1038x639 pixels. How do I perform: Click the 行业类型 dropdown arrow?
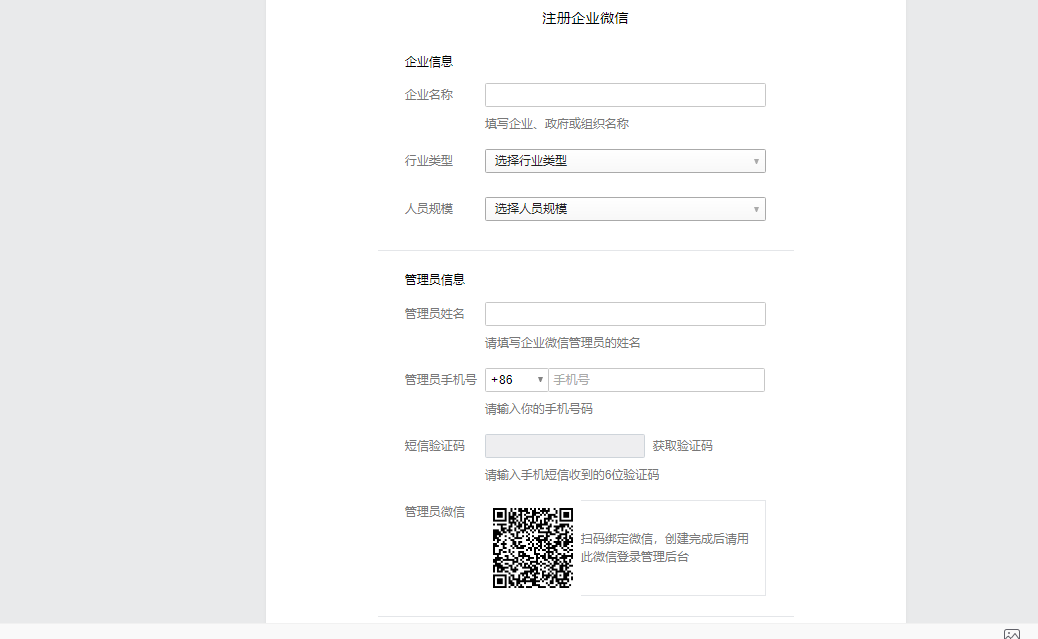click(757, 160)
